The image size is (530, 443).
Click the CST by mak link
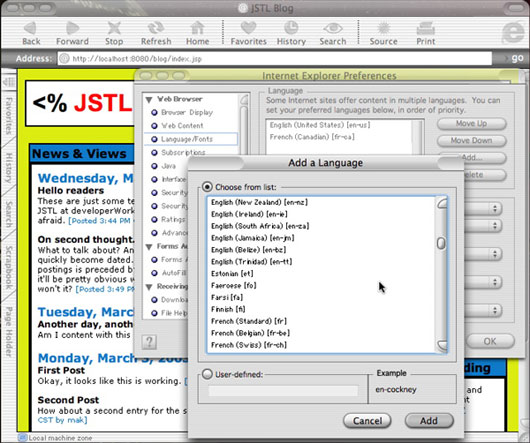pos(63,420)
